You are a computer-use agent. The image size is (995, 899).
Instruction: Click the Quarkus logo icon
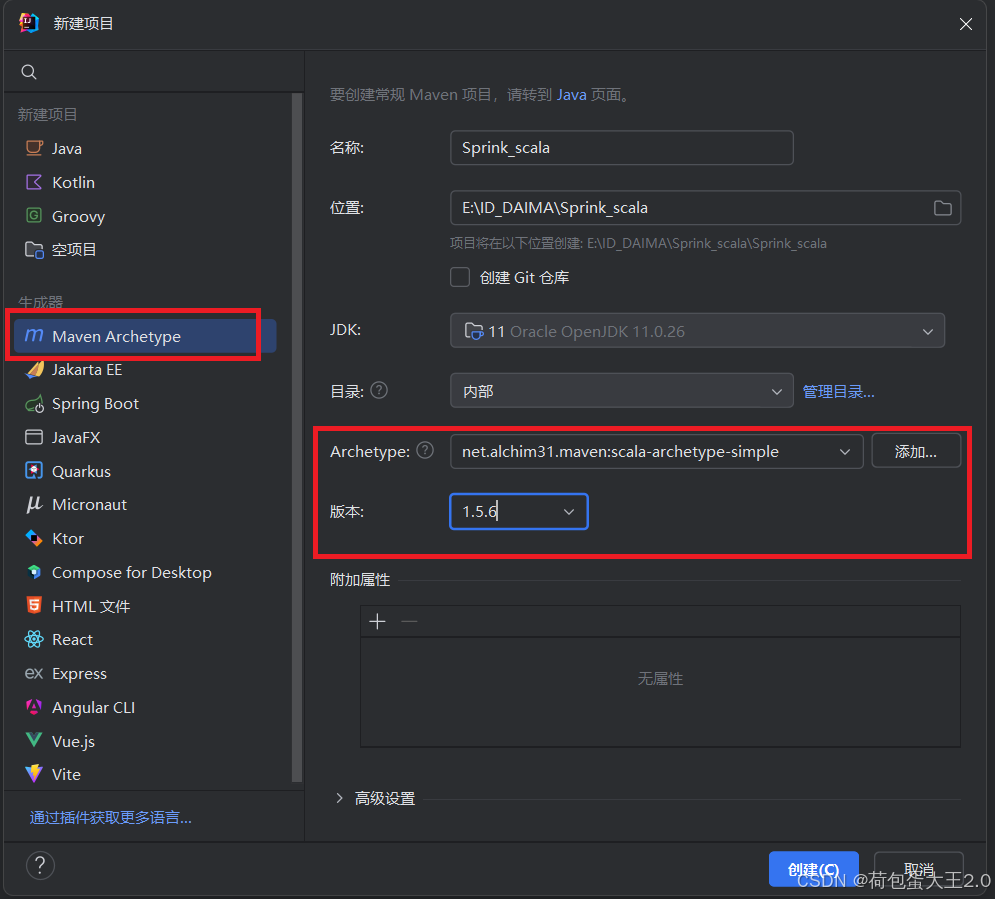pyautogui.click(x=34, y=471)
